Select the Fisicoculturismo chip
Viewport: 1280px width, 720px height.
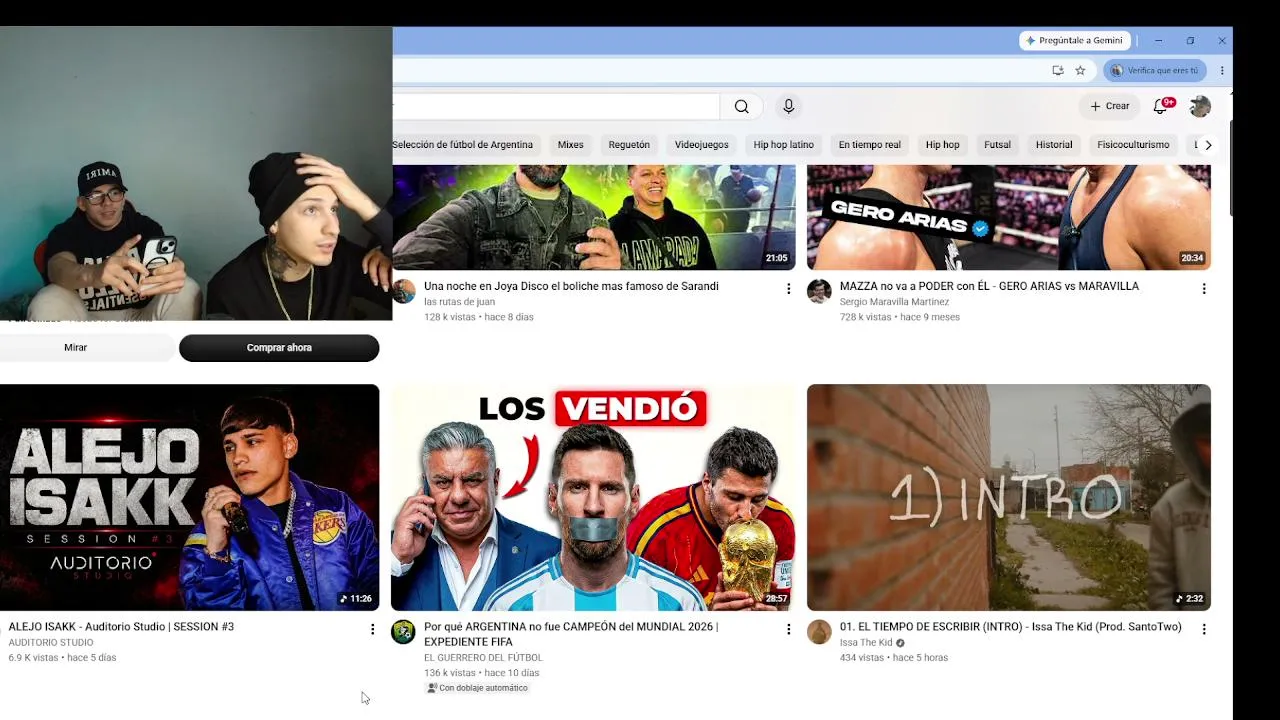coord(1133,145)
